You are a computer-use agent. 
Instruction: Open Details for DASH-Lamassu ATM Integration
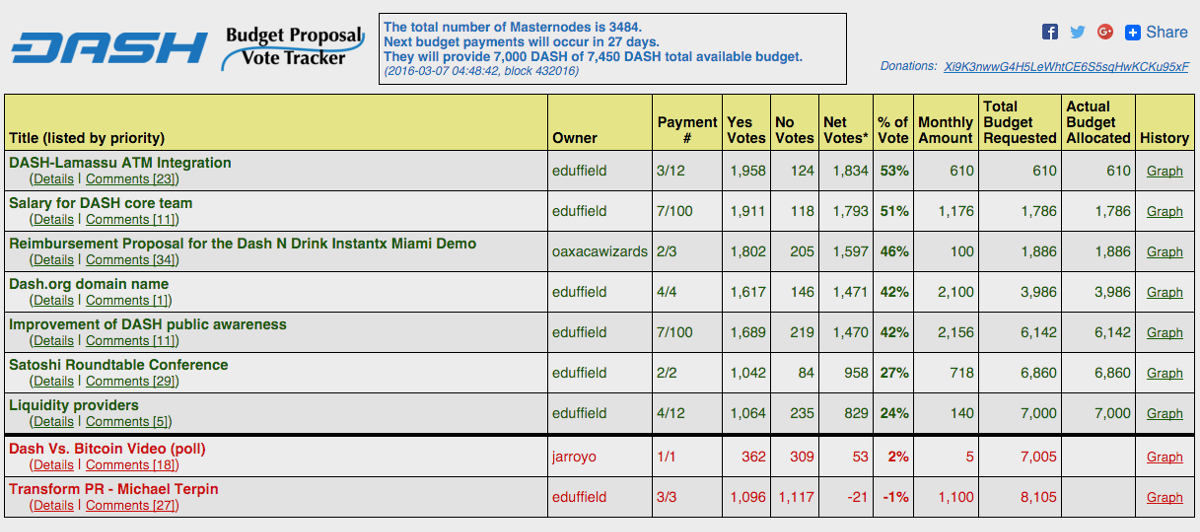53,179
